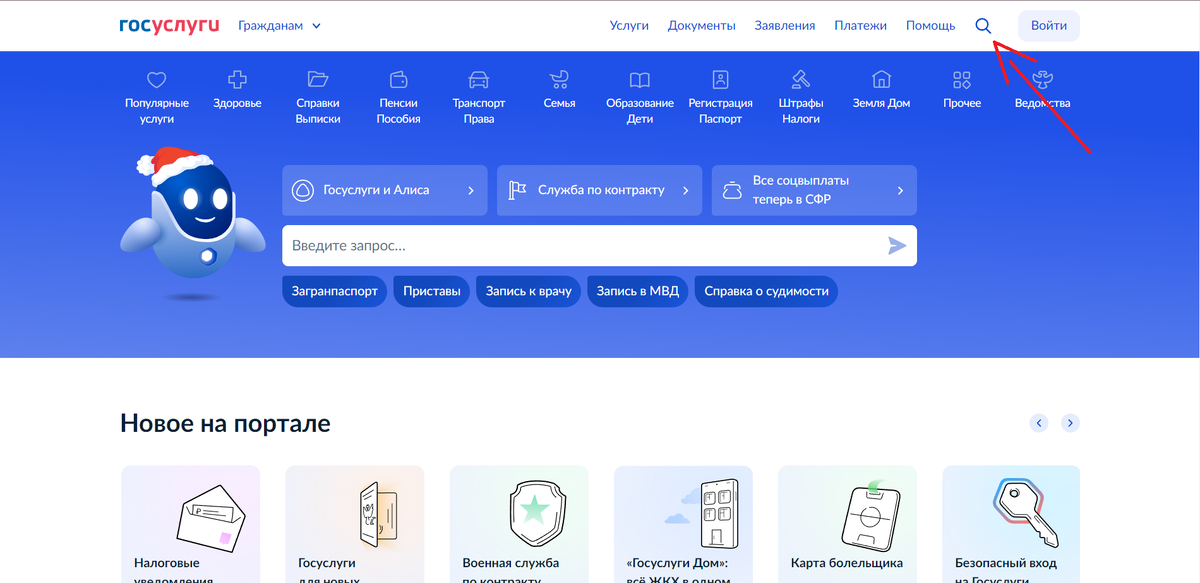Open the Гражданам audience dropdown
This screenshot has width=1200, height=583.
click(278, 25)
